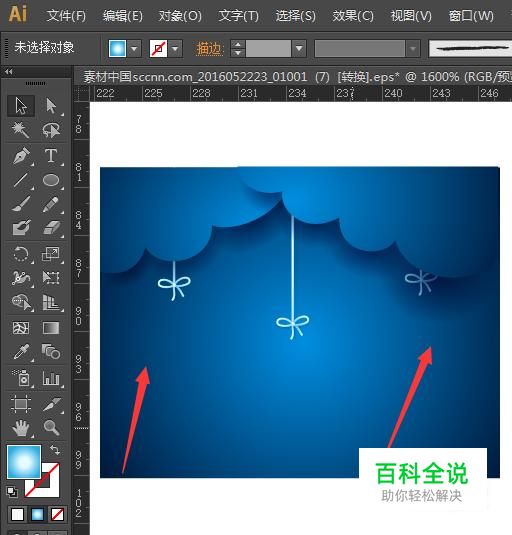The image size is (512, 535).
Task: Pick the Slice tool
Action: [51, 404]
